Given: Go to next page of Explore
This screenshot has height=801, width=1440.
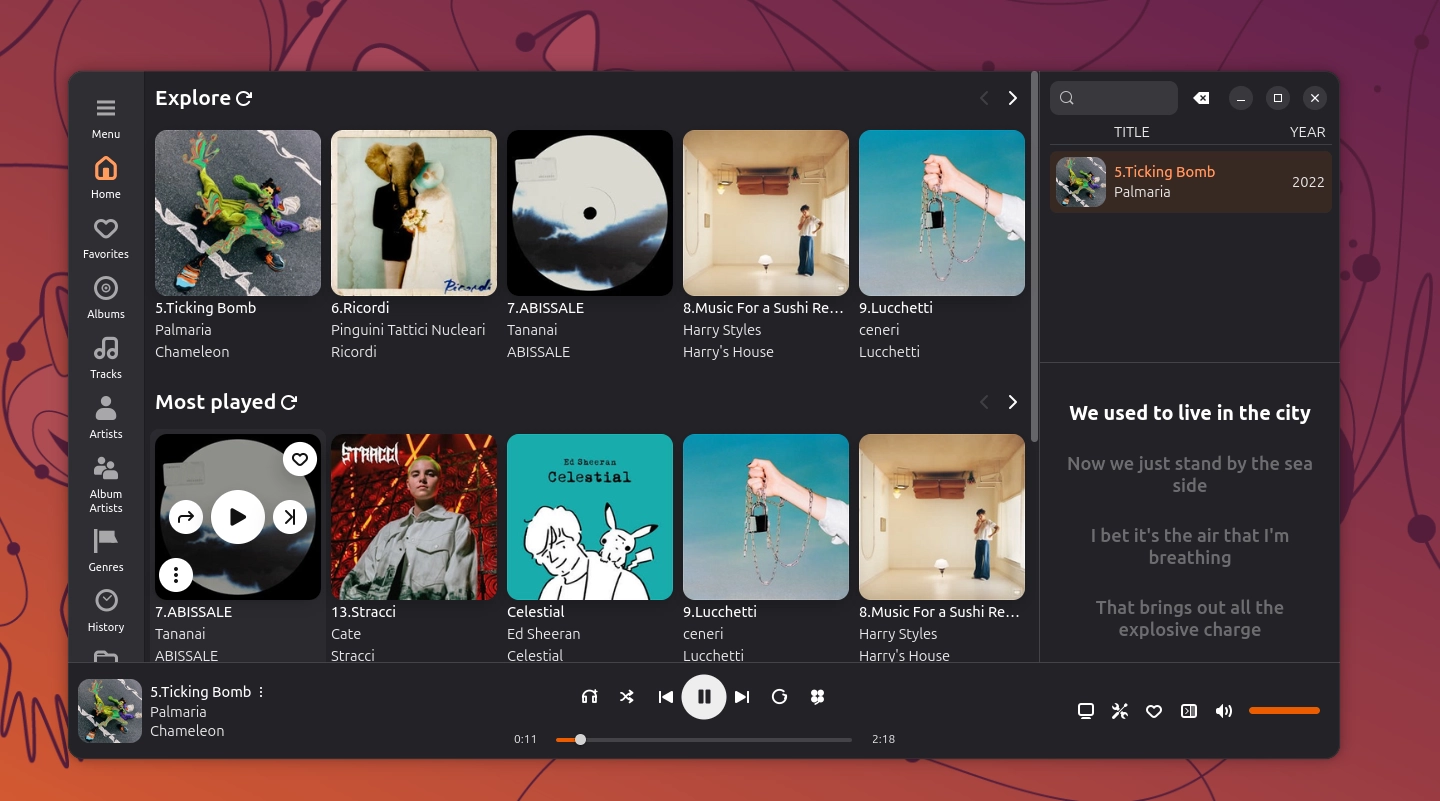Looking at the screenshot, I should click(x=1012, y=98).
